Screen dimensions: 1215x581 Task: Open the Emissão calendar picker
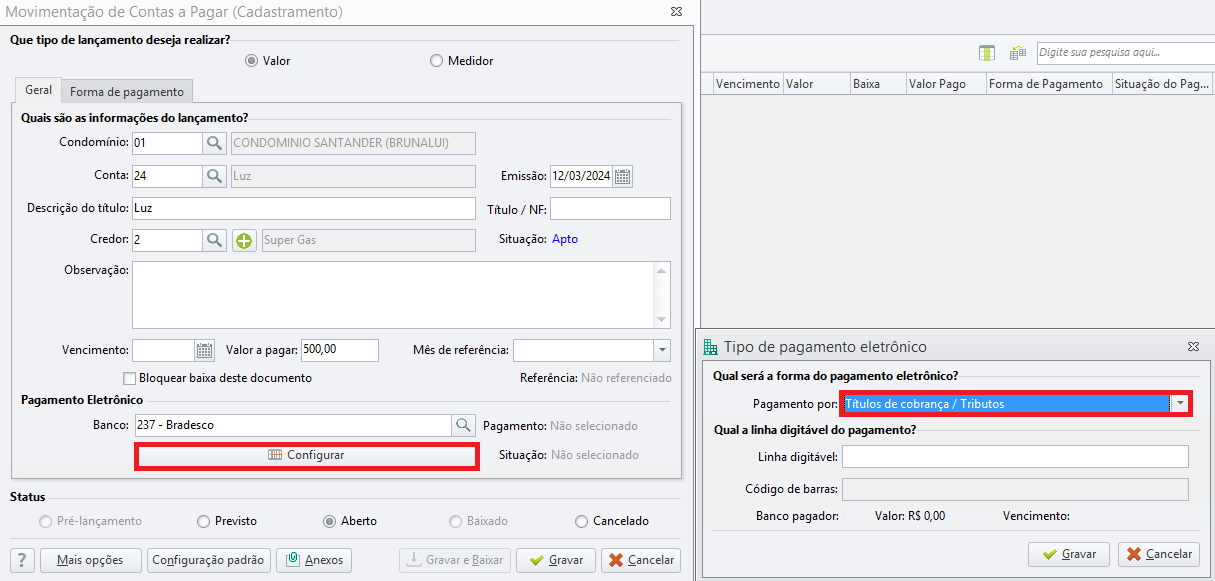coord(623,176)
